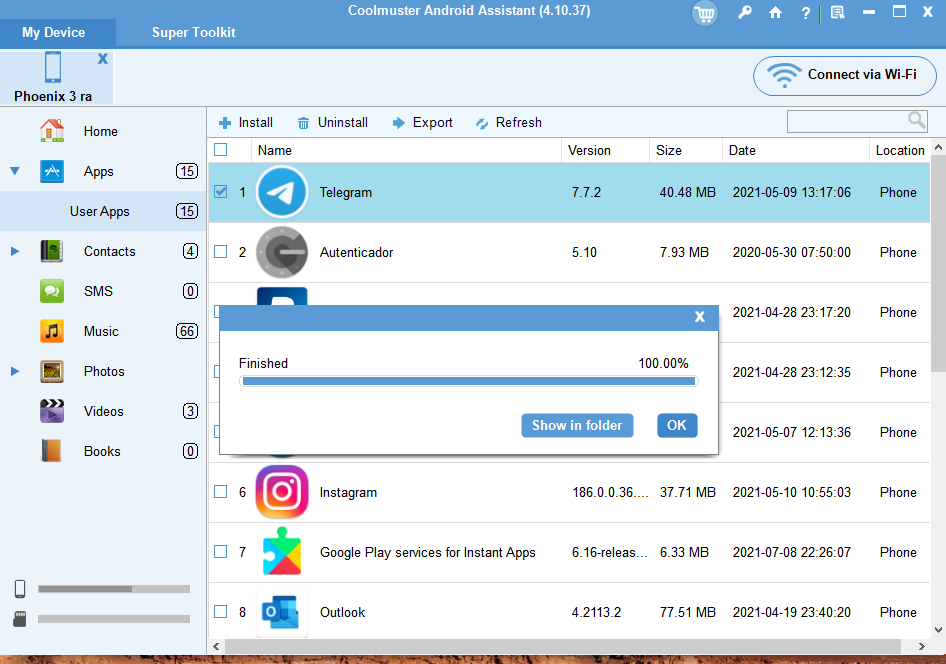Collapse the Apps tree arrow
Viewport: 946px width, 664px height.
(15, 171)
